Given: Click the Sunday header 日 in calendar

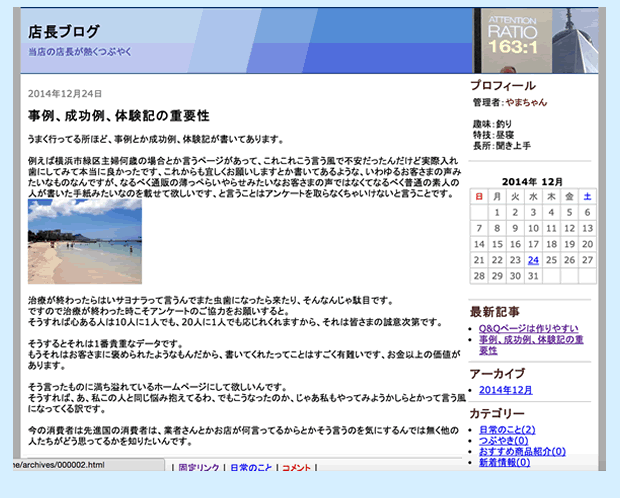Looking at the screenshot, I should [x=479, y=197].
